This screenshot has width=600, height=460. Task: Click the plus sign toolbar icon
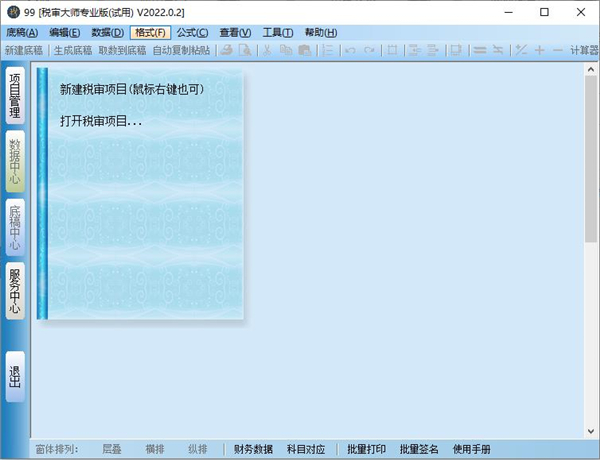540,50
